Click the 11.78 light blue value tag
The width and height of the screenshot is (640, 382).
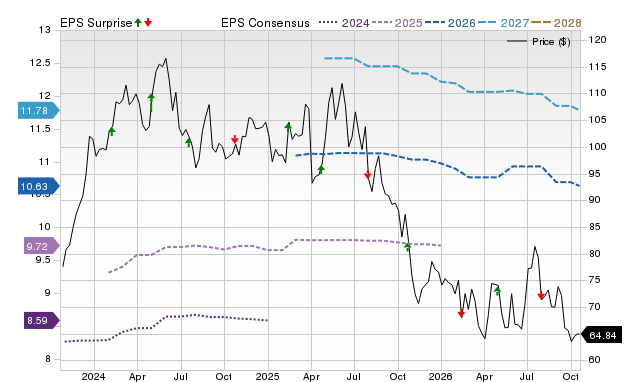pyautogui.click(x=38, y=111)
